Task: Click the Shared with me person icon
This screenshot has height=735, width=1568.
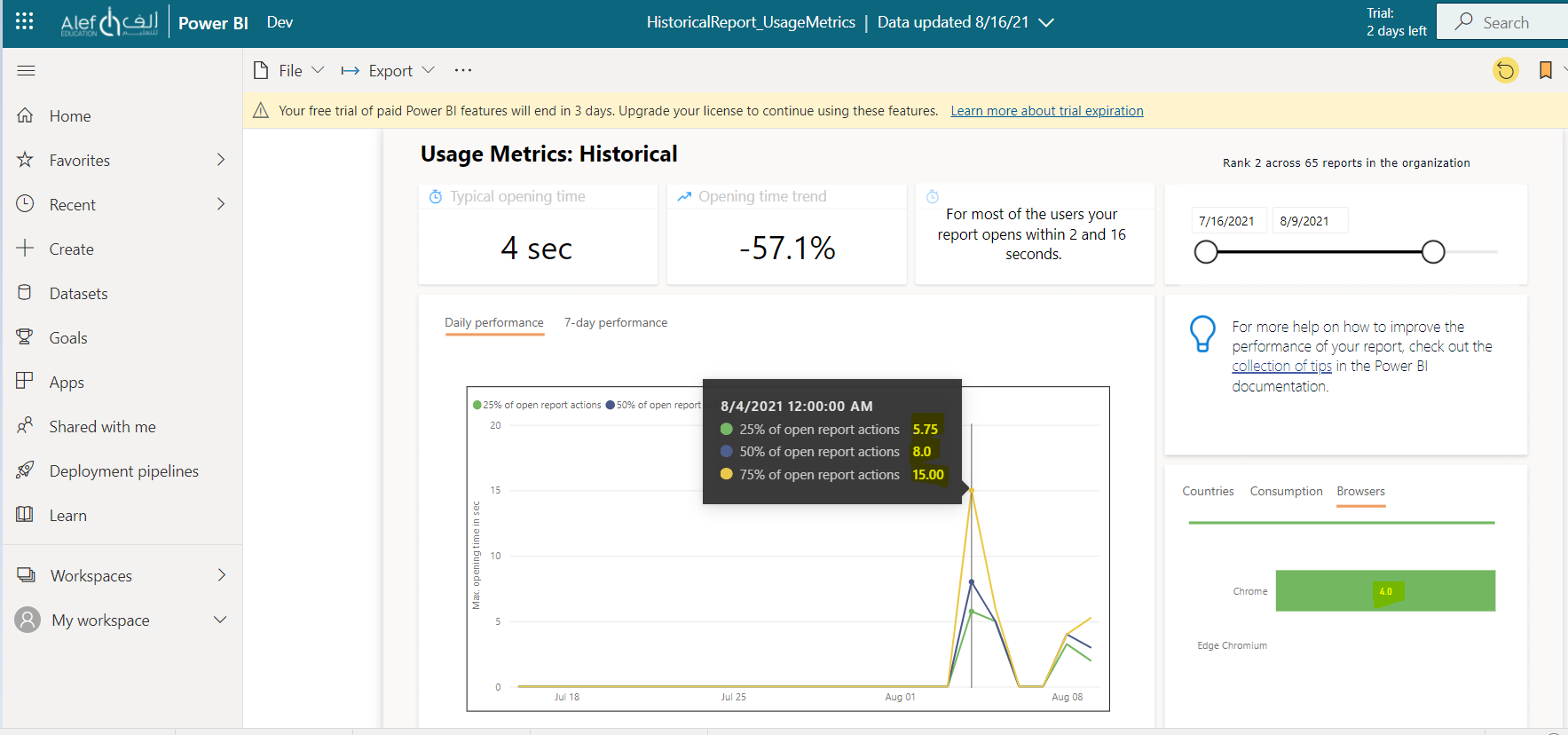Action: 25,426
